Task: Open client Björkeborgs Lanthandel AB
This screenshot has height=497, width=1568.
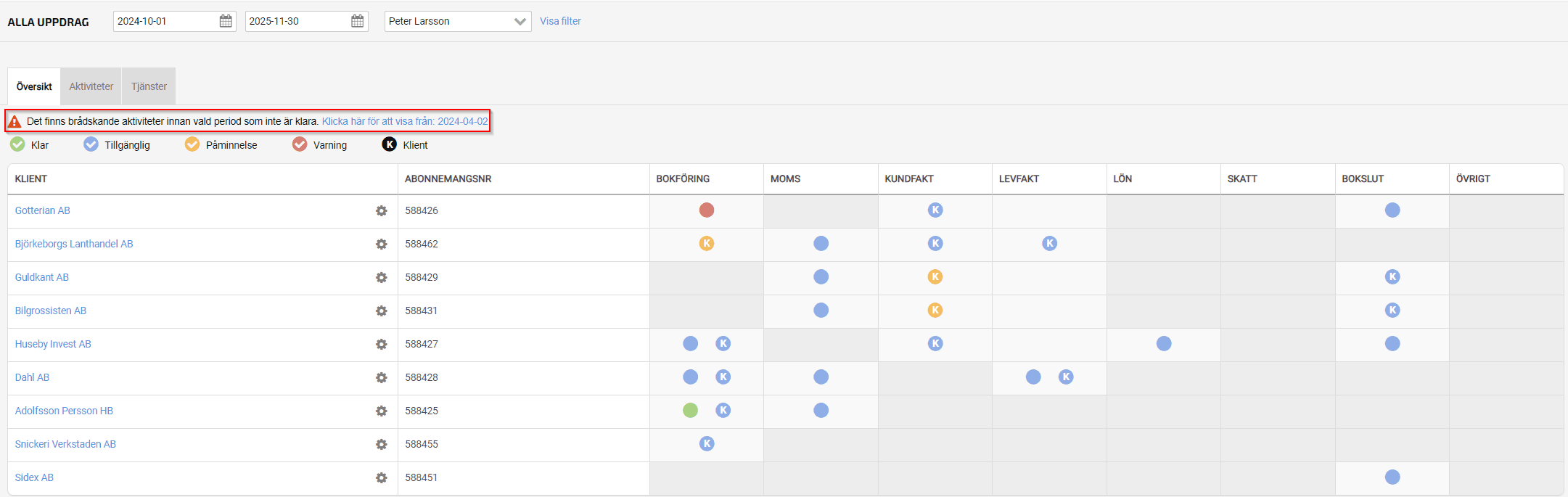Action: pyautogui.click(x=74, y=244)
